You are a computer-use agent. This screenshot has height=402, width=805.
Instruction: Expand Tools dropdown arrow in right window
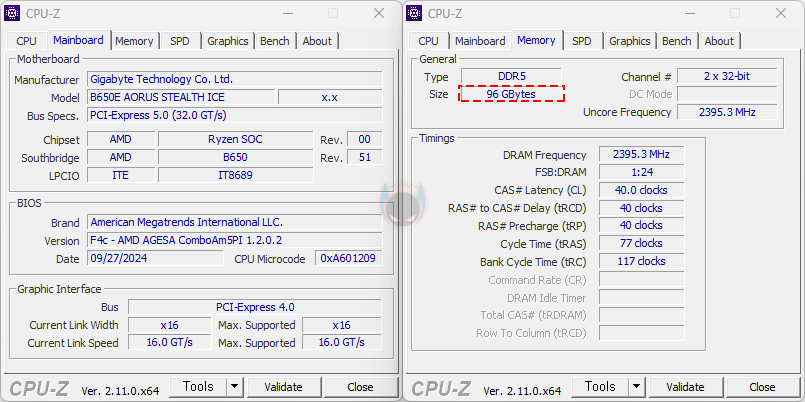[637, 387]
